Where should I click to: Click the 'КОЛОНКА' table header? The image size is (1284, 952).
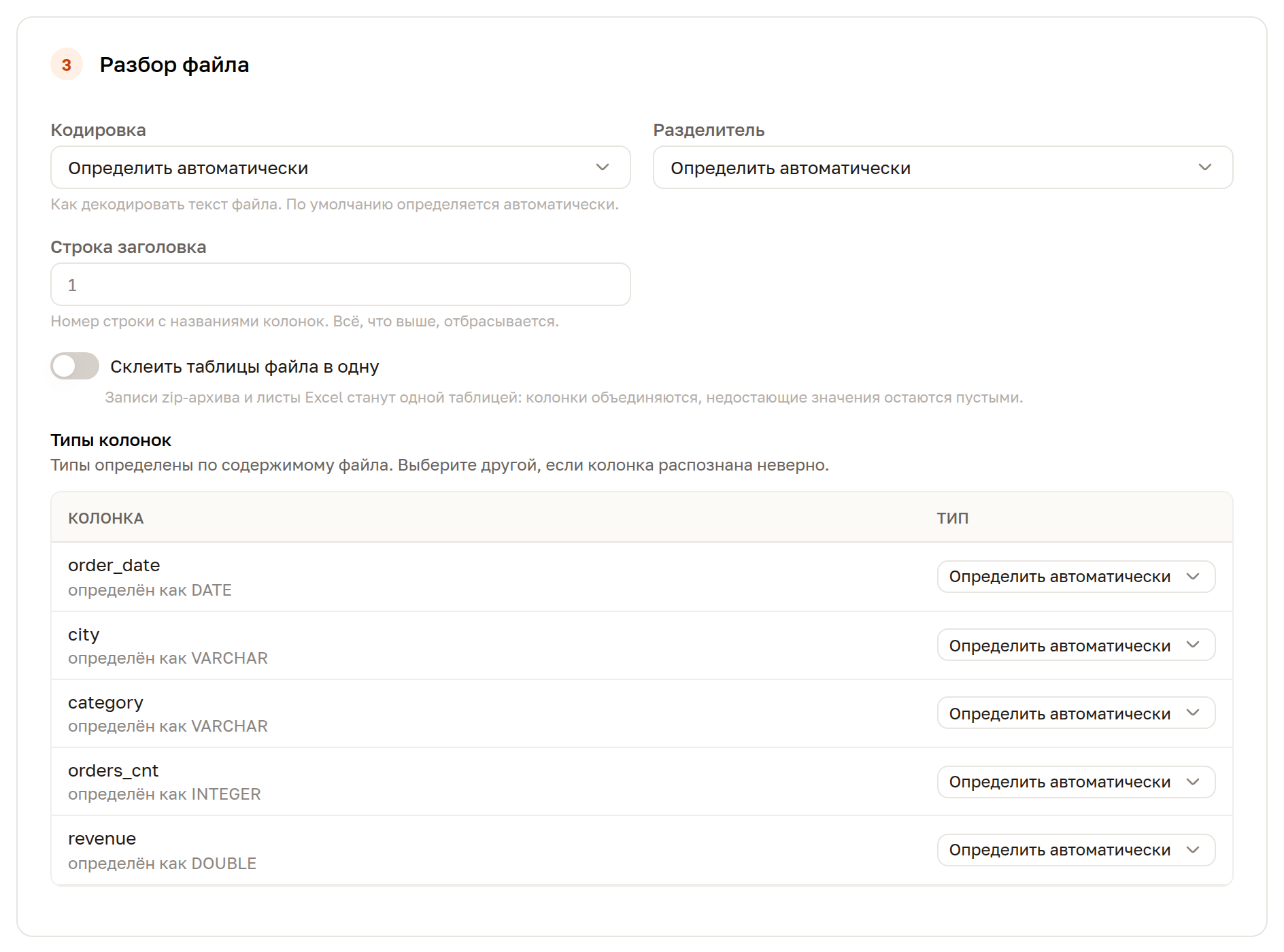point(106,518)
